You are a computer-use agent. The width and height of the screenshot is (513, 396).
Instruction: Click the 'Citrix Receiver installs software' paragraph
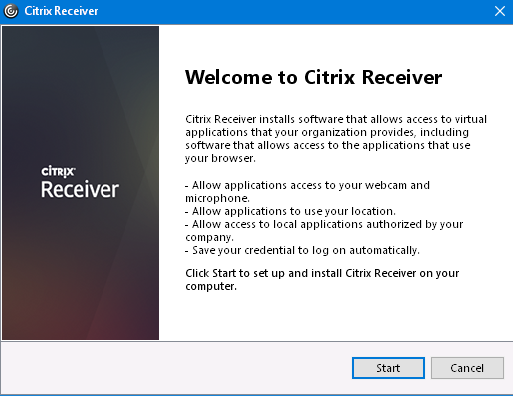336,139
